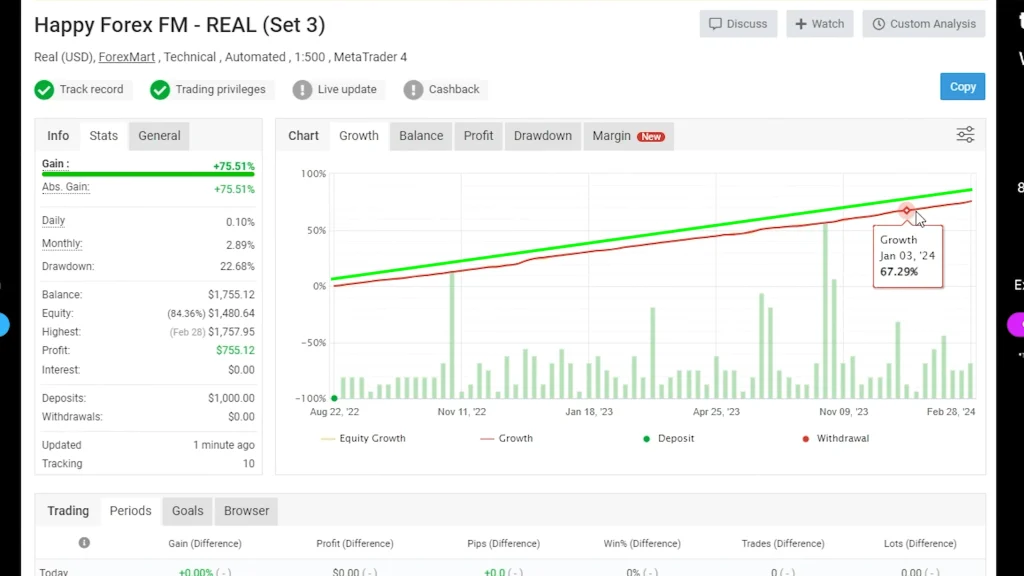
Task: Open the Margin tab marked New
Action: (627, 136)
